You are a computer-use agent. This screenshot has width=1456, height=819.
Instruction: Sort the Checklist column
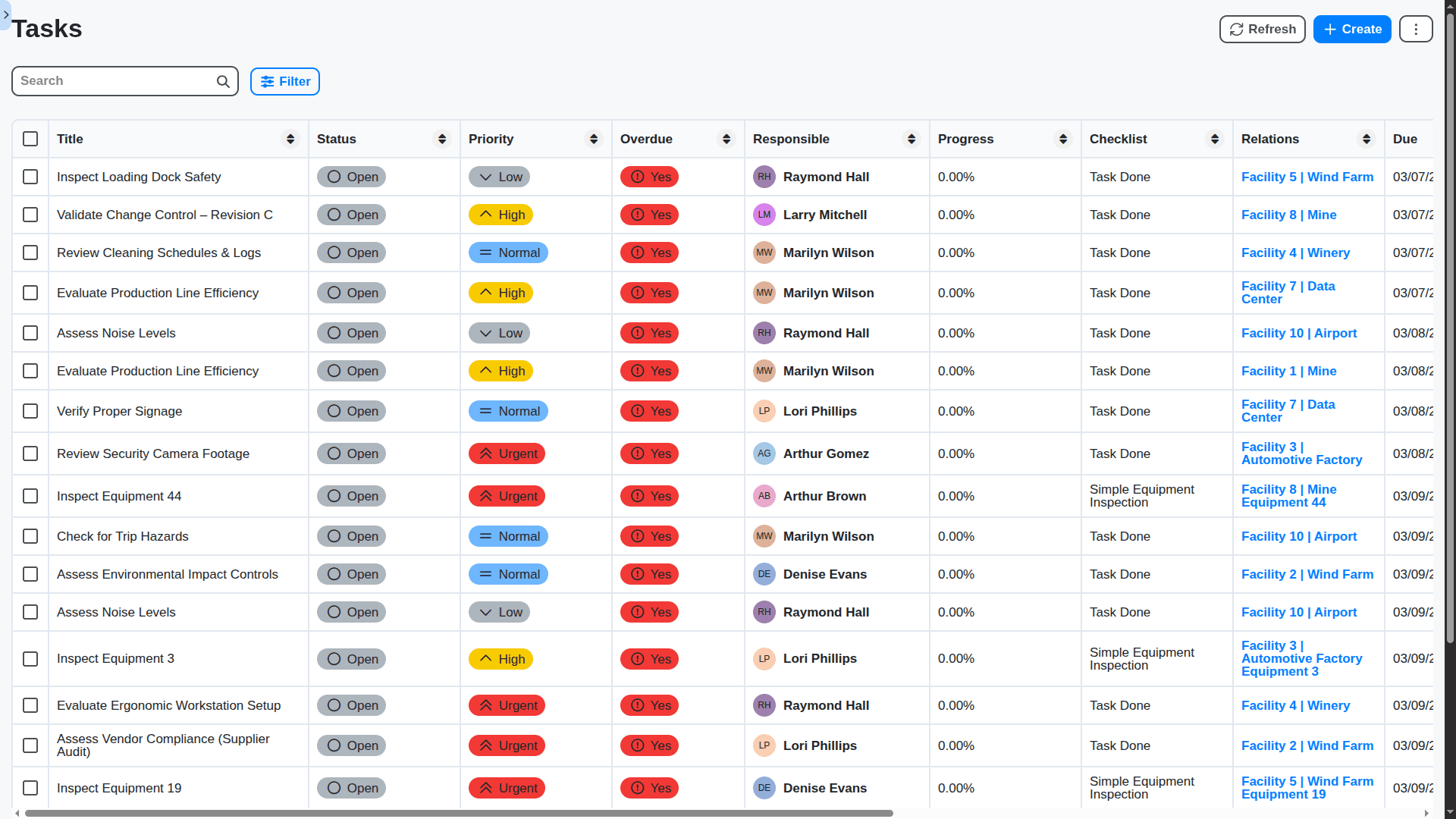pos(1216,139)
